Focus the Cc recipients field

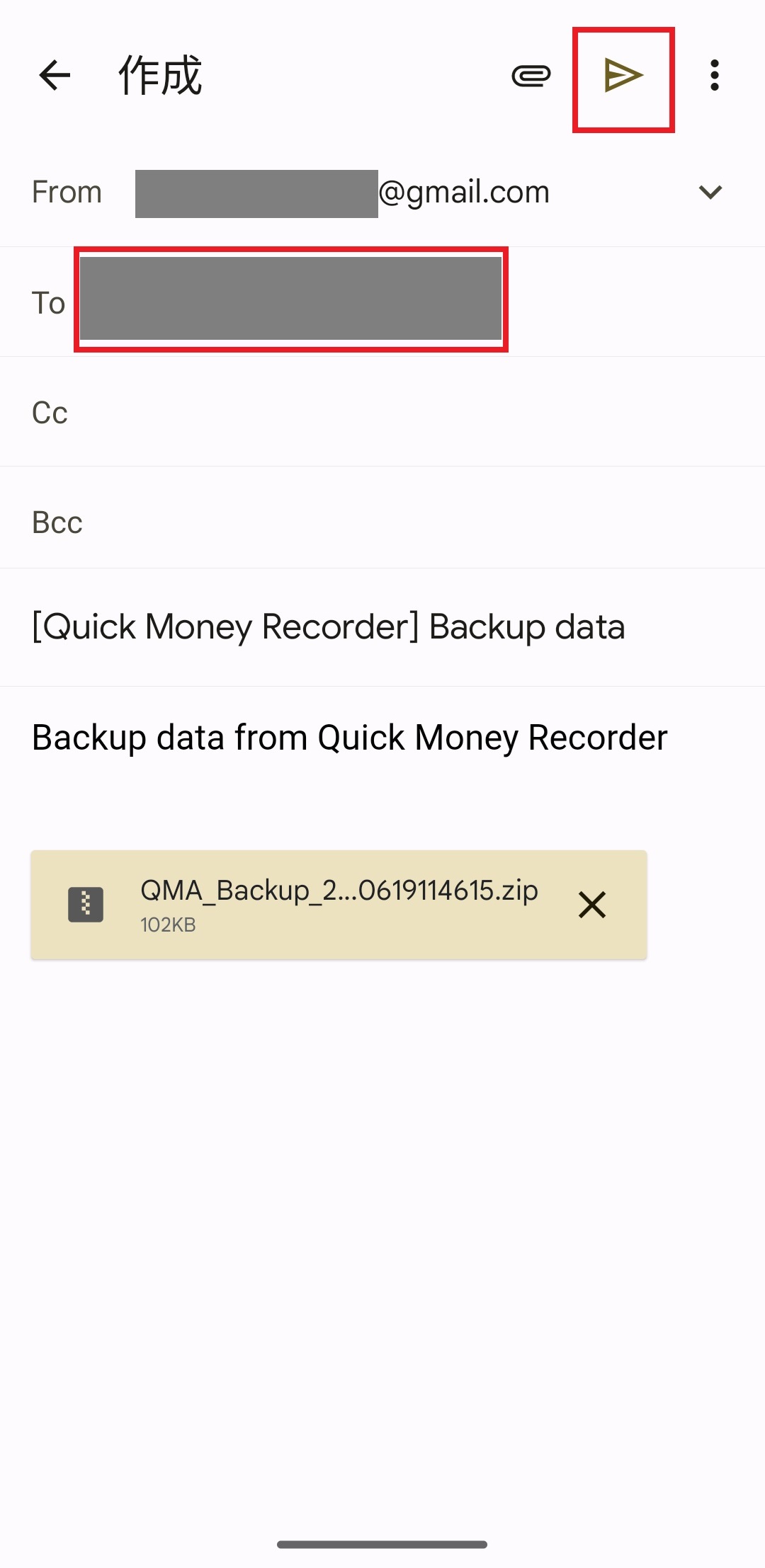tap(397, 412)
